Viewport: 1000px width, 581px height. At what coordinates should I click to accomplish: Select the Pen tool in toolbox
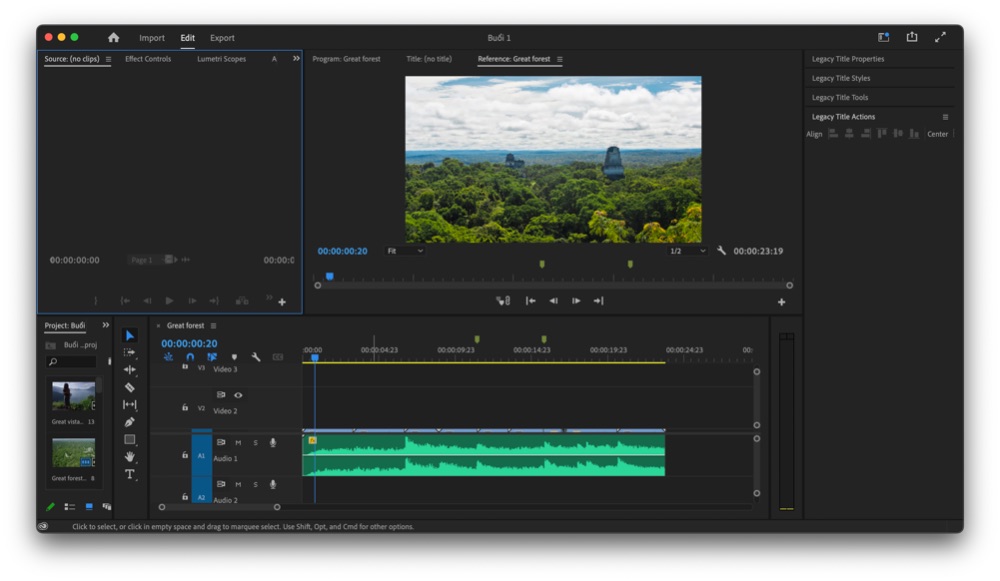[129, 422]
